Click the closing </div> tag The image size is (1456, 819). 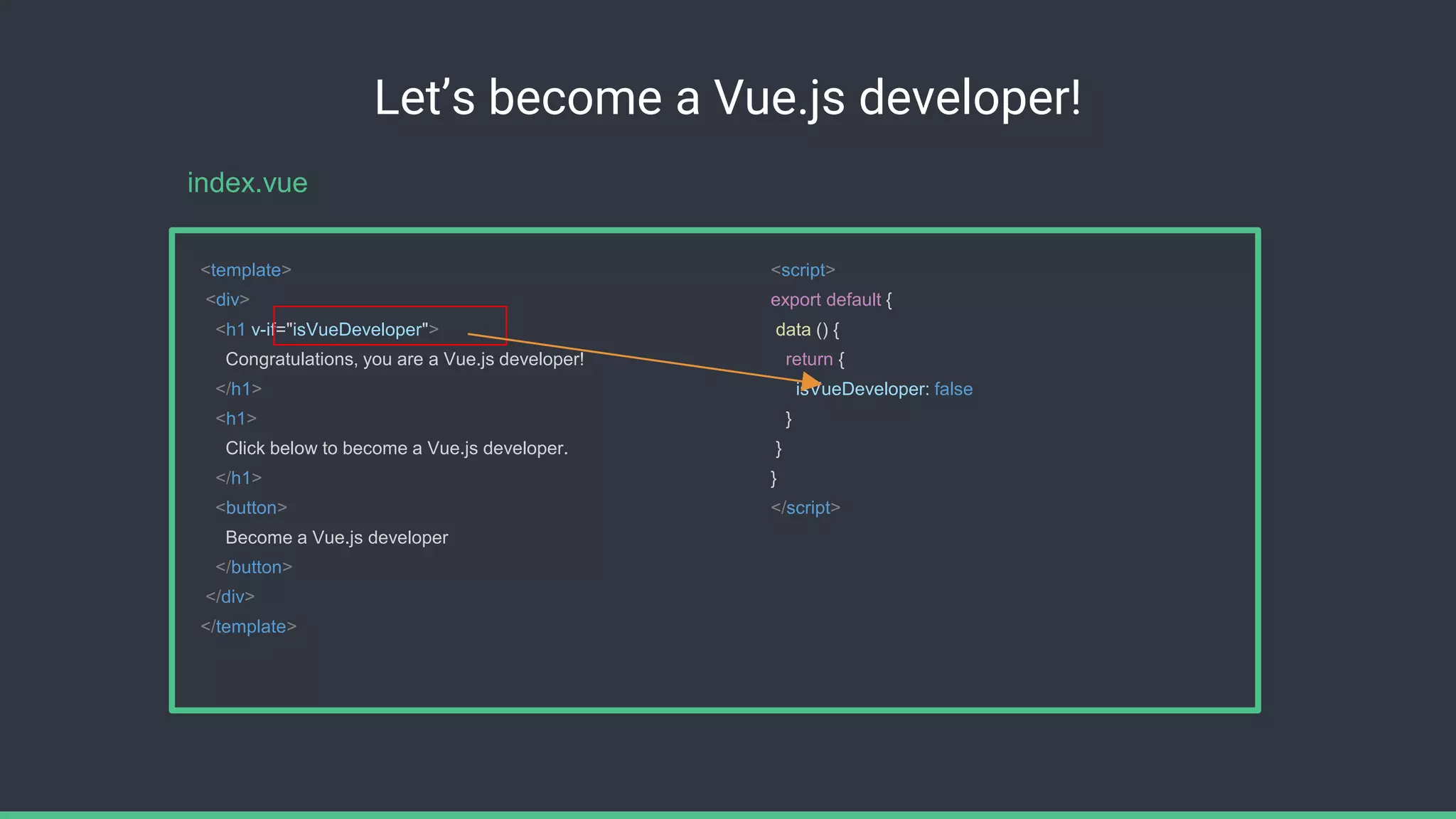click(230, 596)
